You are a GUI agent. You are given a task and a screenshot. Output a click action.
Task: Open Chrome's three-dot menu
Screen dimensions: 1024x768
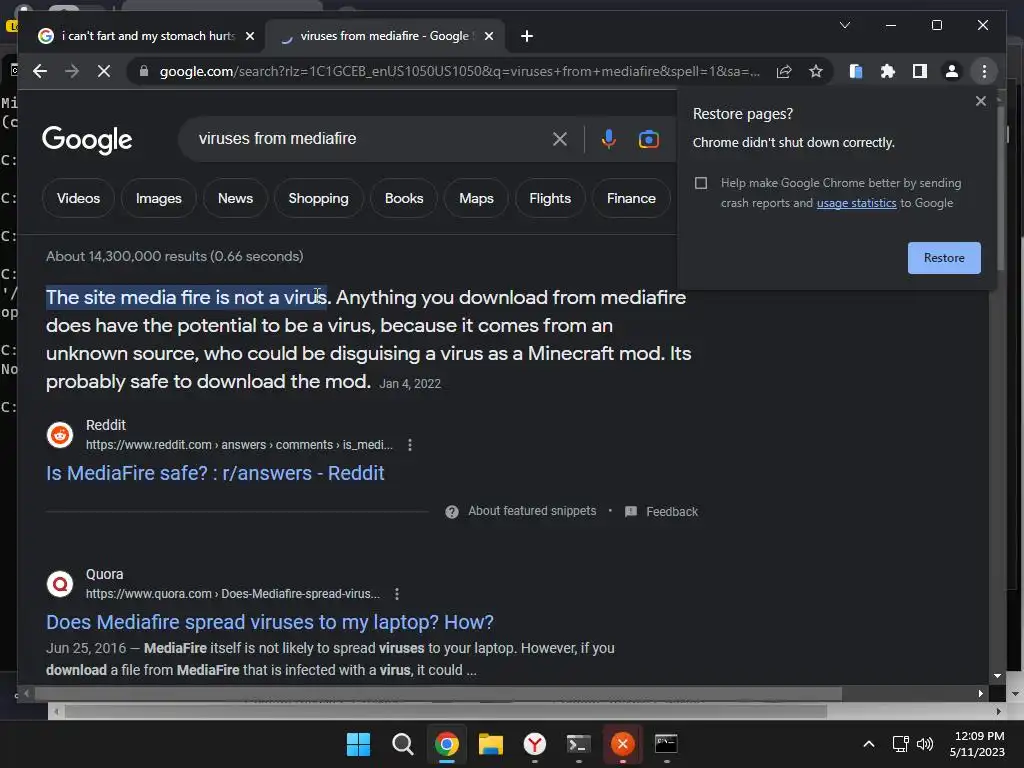pos(984,71)
